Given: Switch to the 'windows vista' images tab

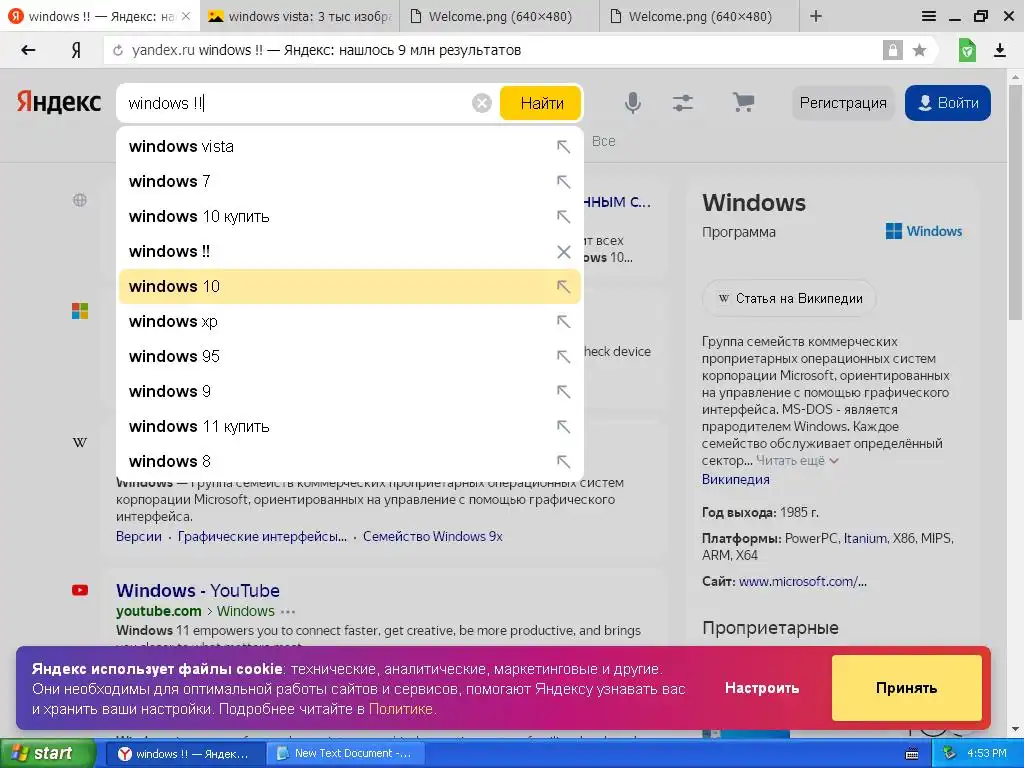Looking at the screenshot, I should click(x=300, y=16).
